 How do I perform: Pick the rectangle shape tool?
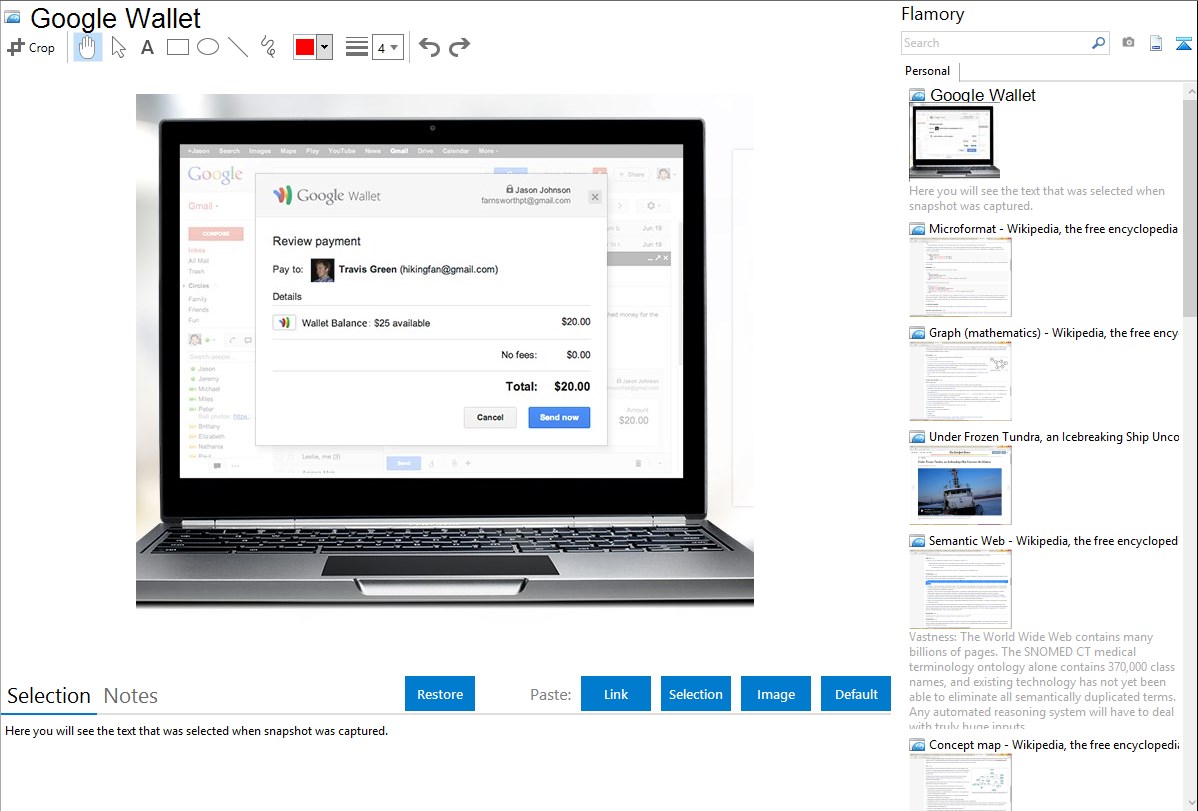point(177,47)
